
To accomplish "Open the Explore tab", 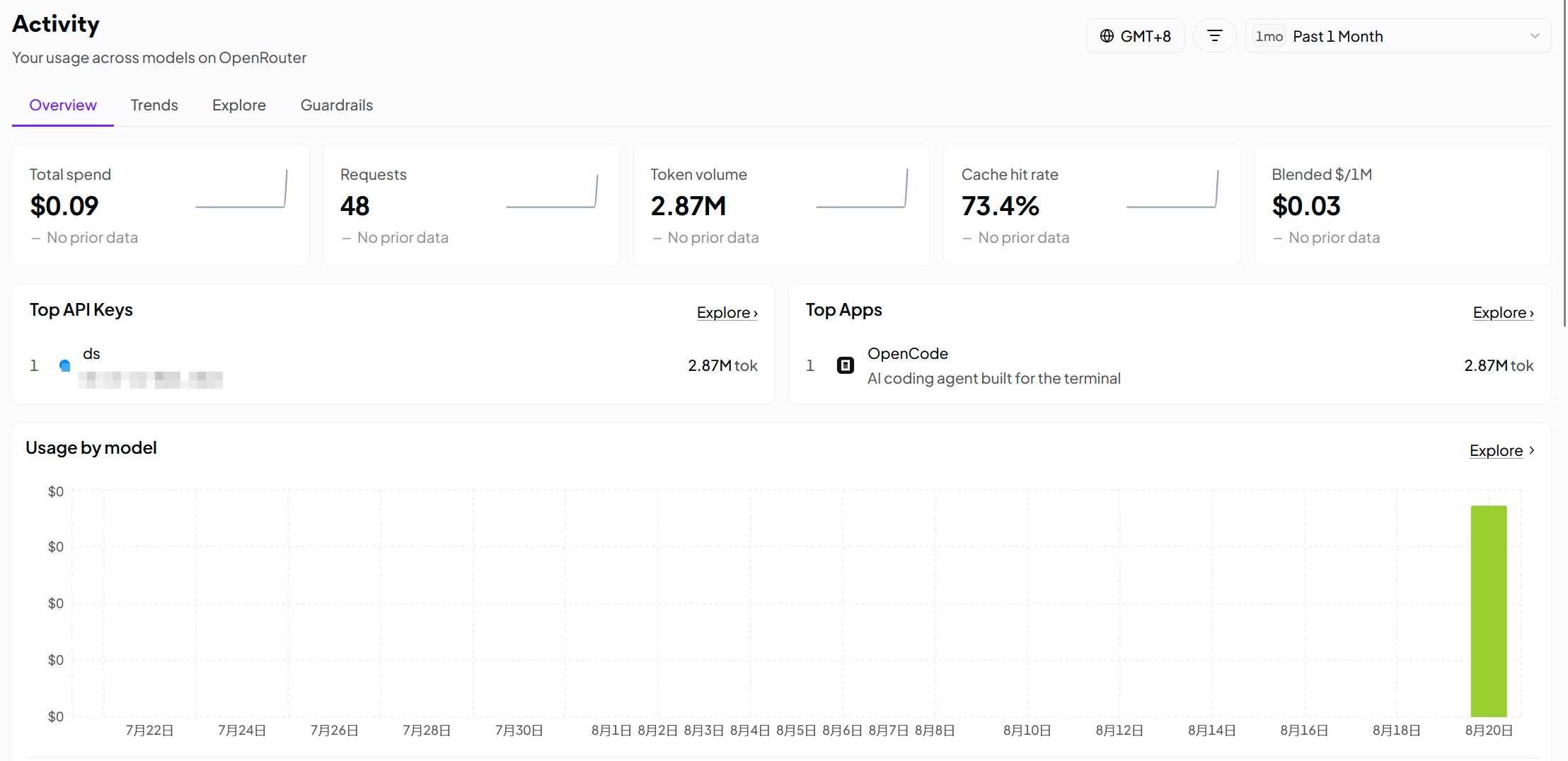I will click(239, 105).
